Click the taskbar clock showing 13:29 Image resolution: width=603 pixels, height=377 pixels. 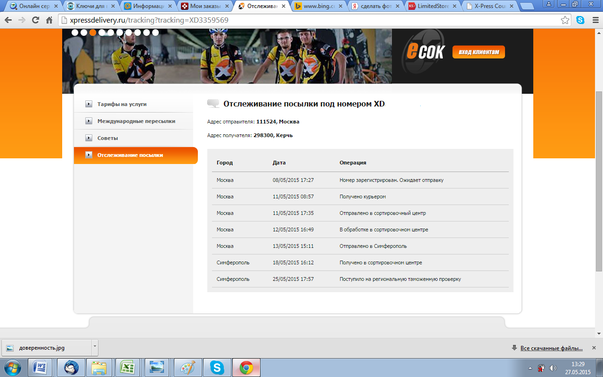coord(577,368)
